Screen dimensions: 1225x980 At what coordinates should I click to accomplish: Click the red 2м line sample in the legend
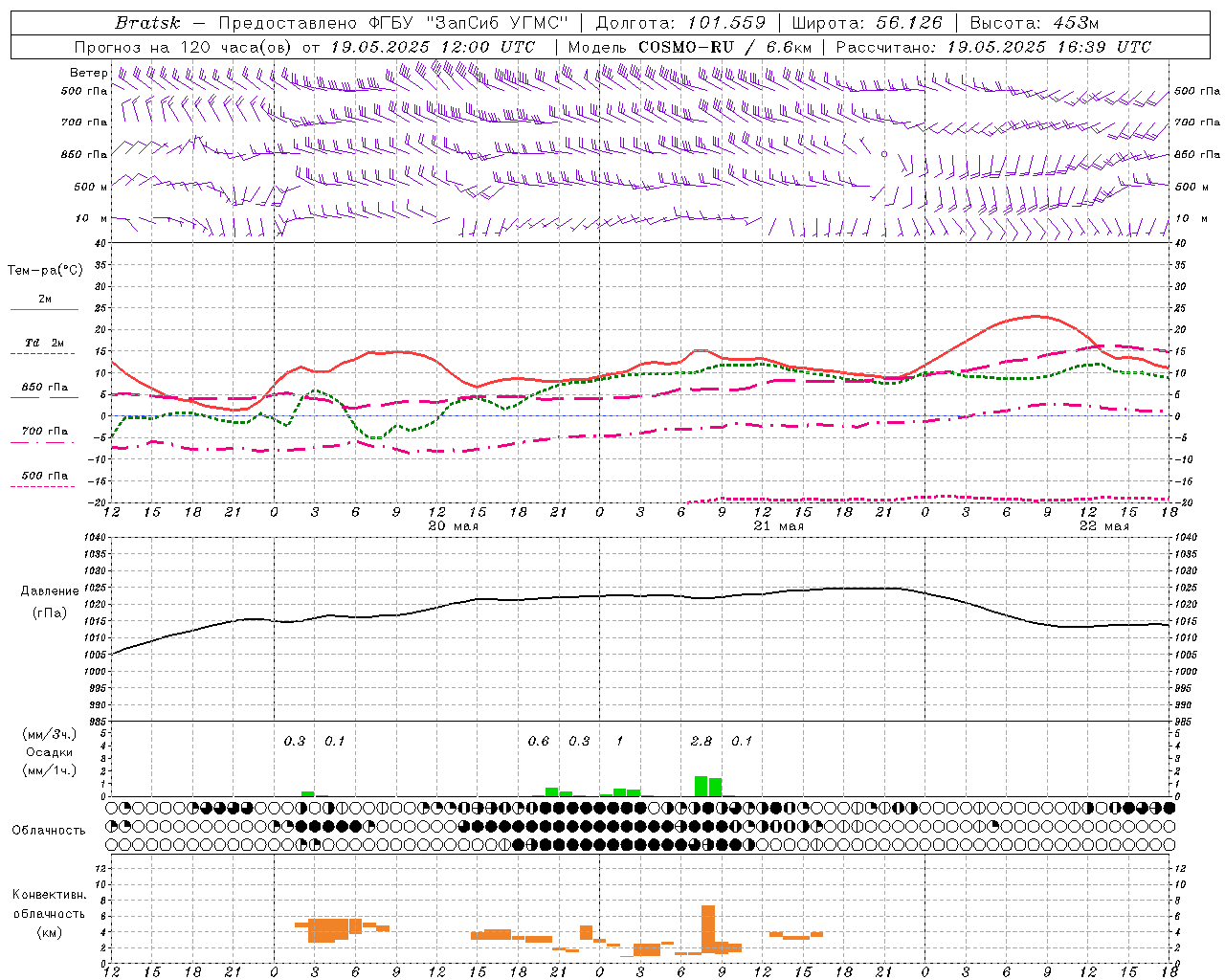point(44,310)
